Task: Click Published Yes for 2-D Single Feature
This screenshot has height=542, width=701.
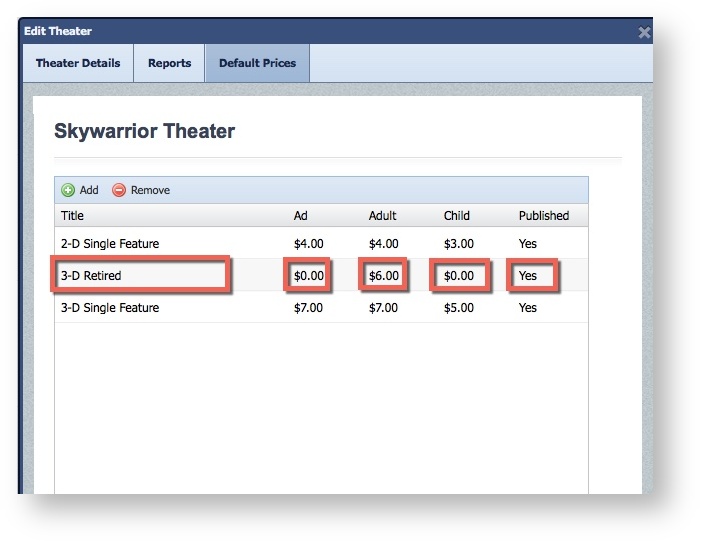Action: pyautogui.click(x=528, y=244)
